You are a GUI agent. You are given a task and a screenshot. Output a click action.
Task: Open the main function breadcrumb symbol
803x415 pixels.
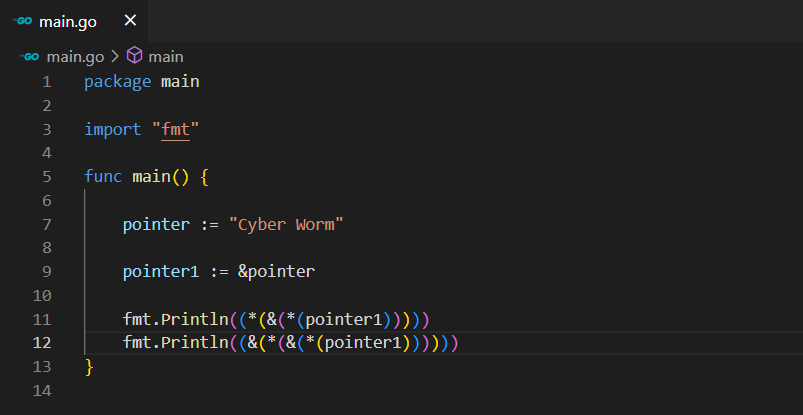click(166, 57)
